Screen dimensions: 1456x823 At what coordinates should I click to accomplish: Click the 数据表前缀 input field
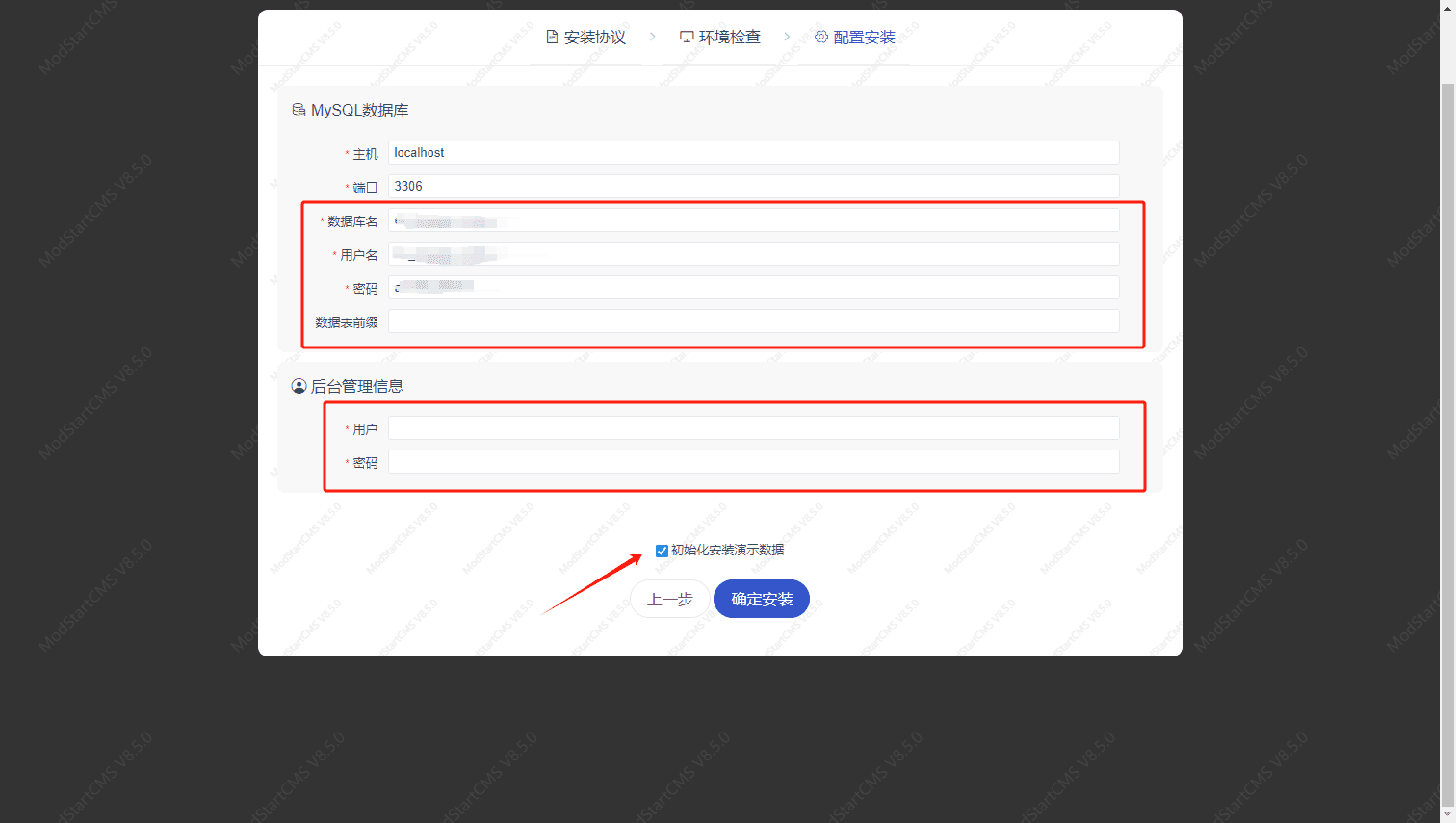753,321
